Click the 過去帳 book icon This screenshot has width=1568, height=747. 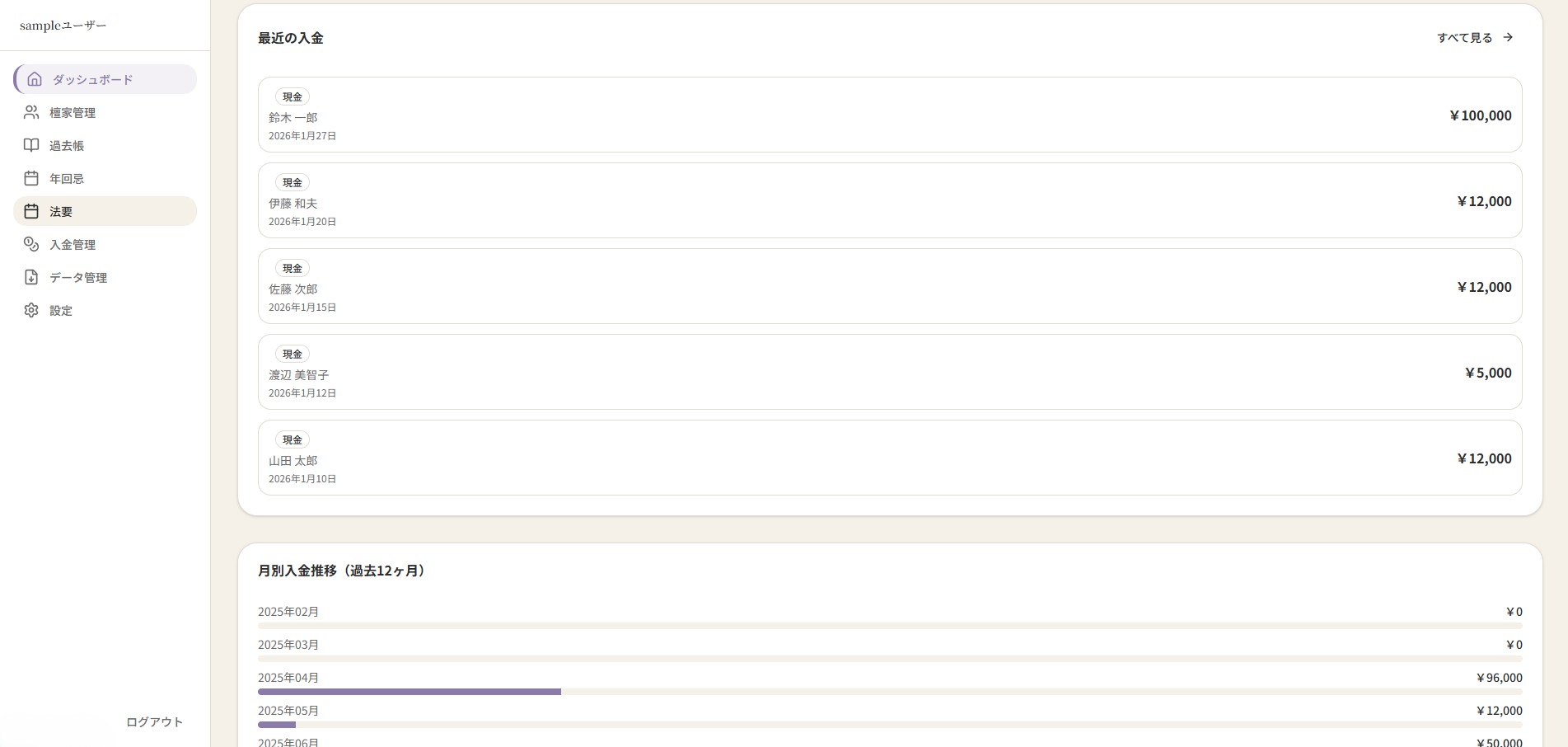[x=31, y=145]
